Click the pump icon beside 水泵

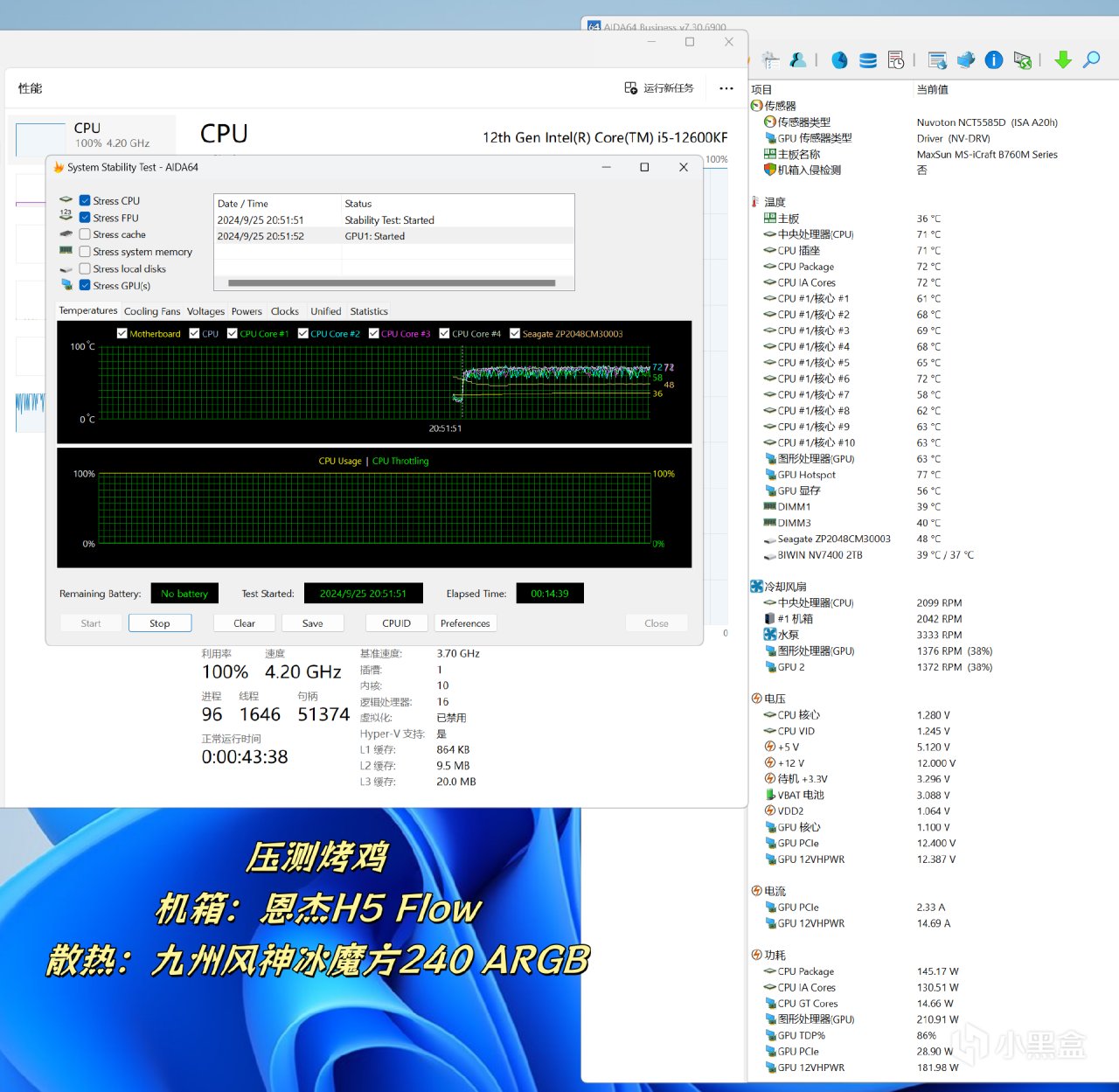coord(770,635)
